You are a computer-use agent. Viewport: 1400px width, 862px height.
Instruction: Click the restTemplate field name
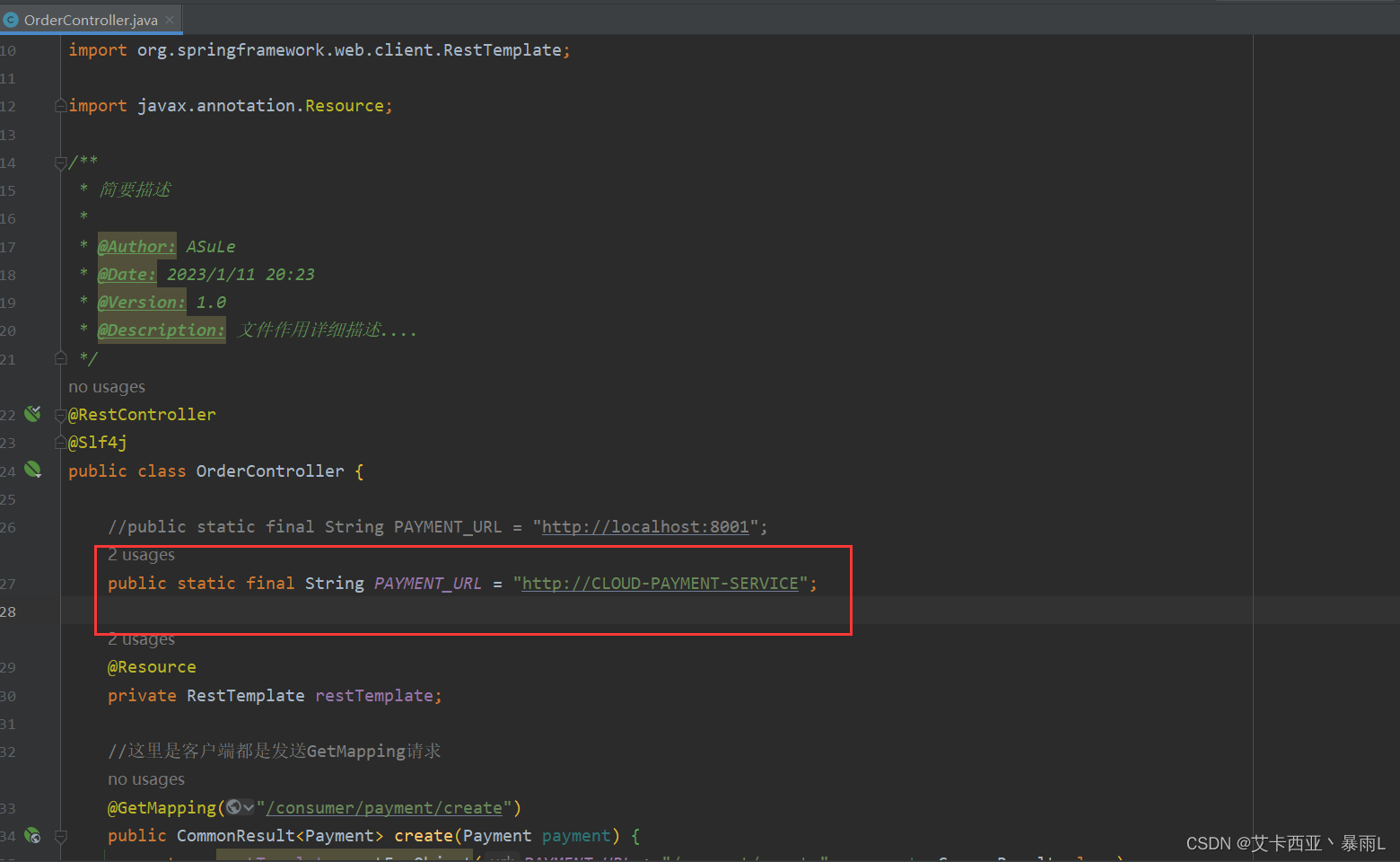[373, 696]
